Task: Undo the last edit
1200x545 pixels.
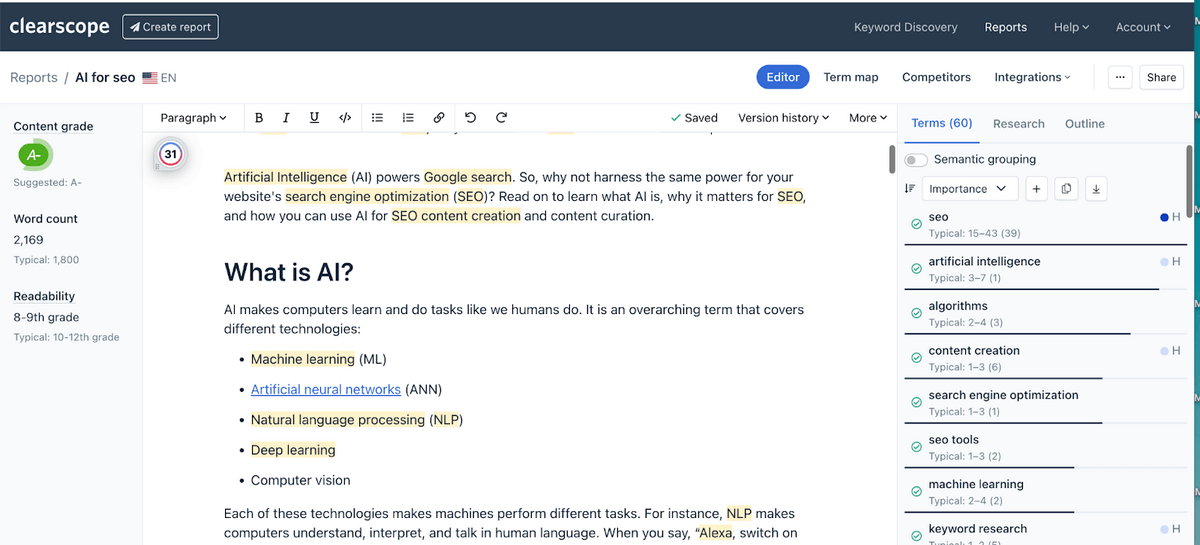Action: (470, 118)
